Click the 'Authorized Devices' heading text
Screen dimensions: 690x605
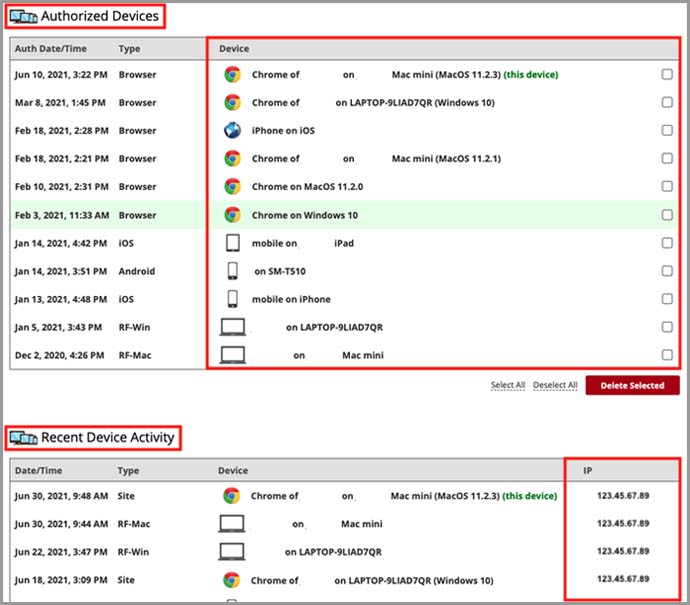click(100, 16)
